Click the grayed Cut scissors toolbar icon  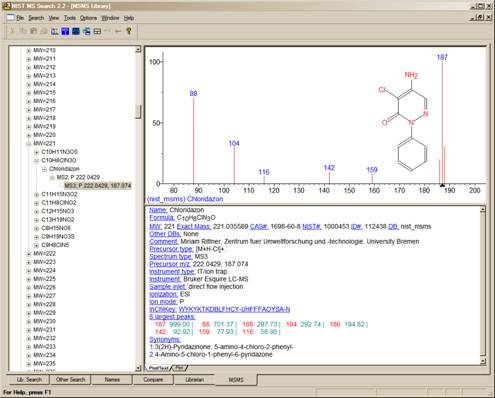point(13,31)
